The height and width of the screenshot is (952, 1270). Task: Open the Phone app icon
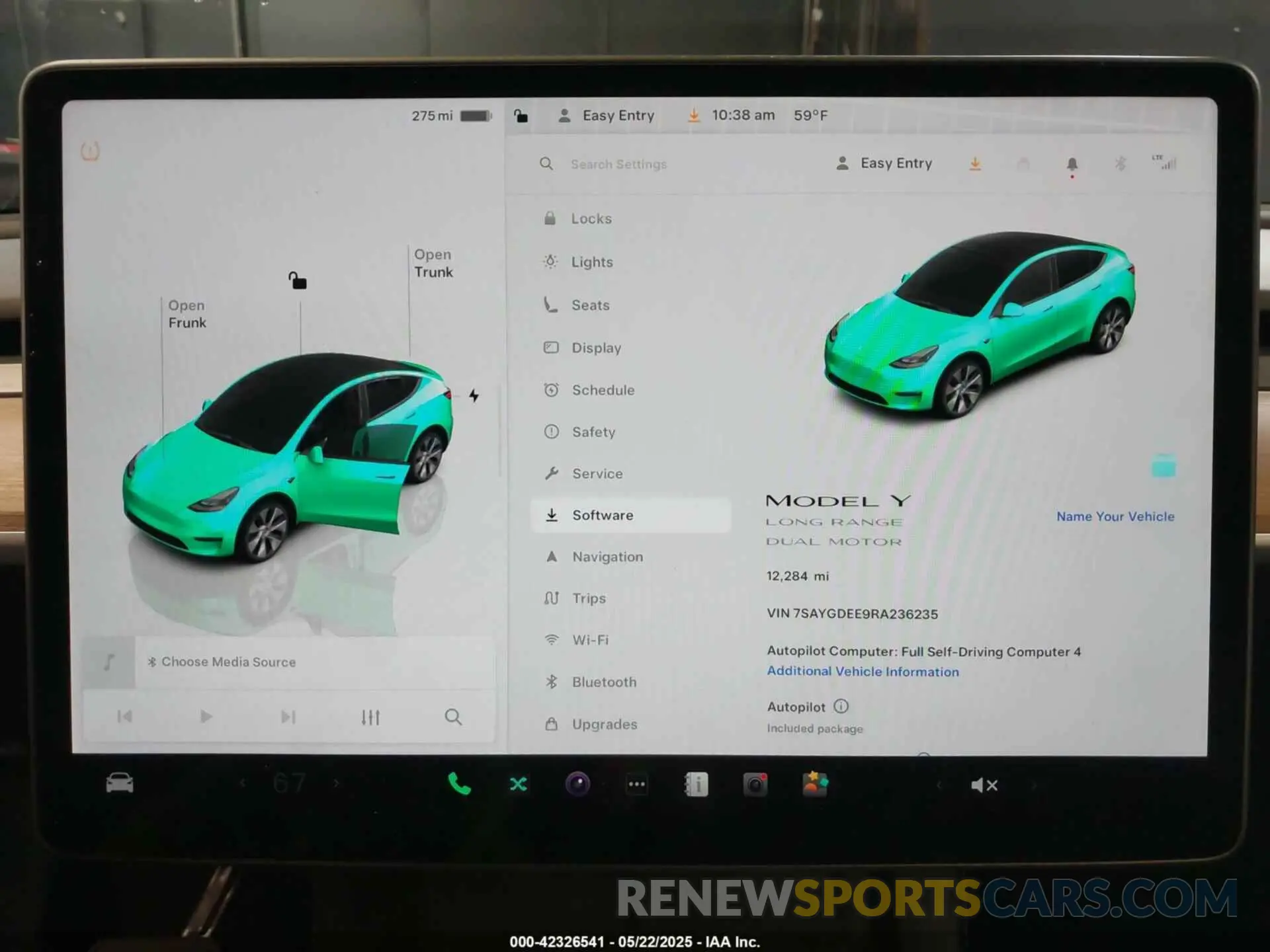(459, 784)
